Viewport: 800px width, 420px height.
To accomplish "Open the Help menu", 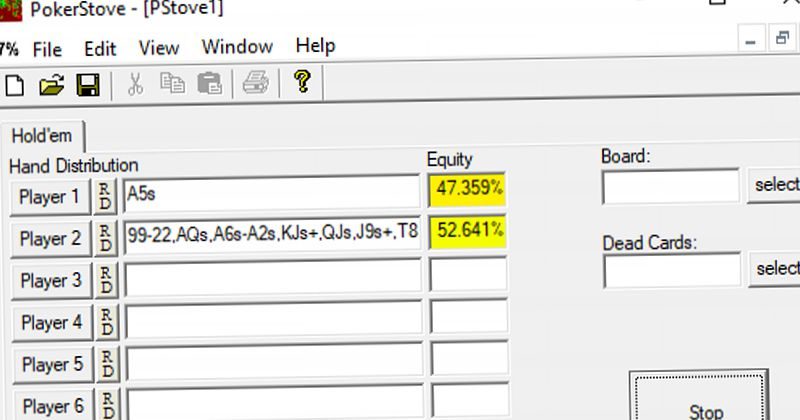I will click(315, 45).
